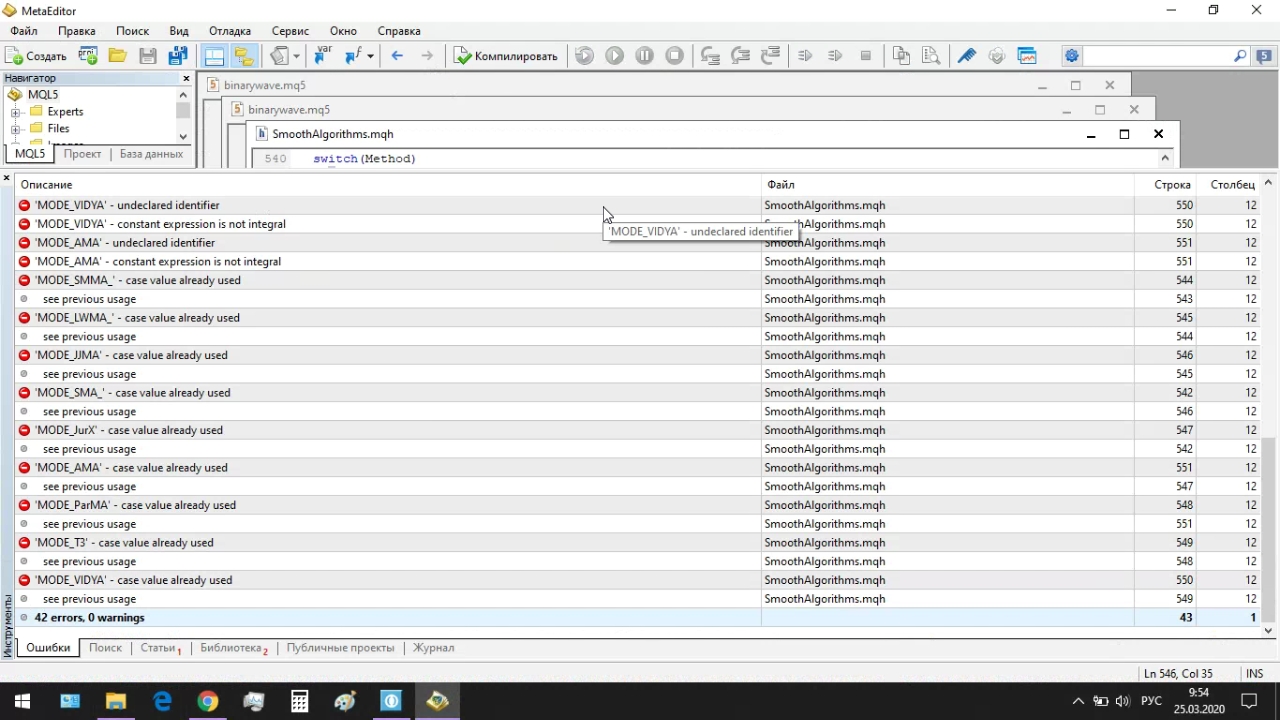Sort errors by Столбец column header
This screenshot has width=1280, height=720.
click(x=1229, y=185)
